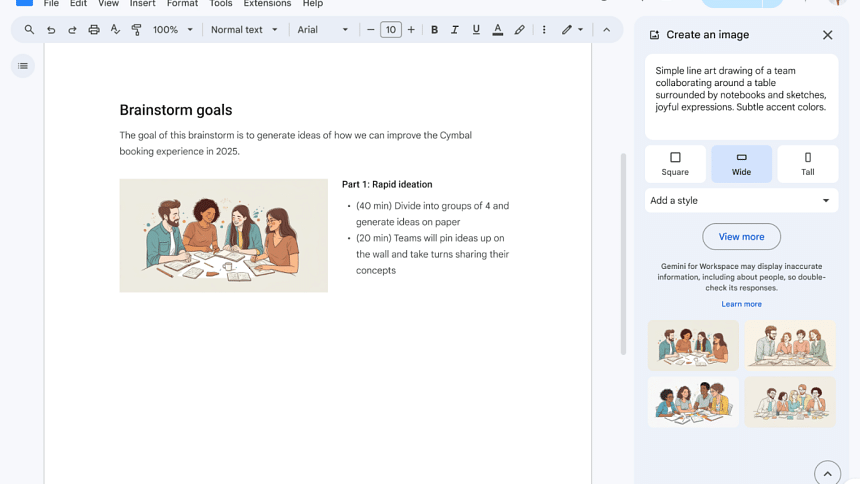860x484 pixels.
Task: Open the Insert menu
Action: [x=142, y=4]
